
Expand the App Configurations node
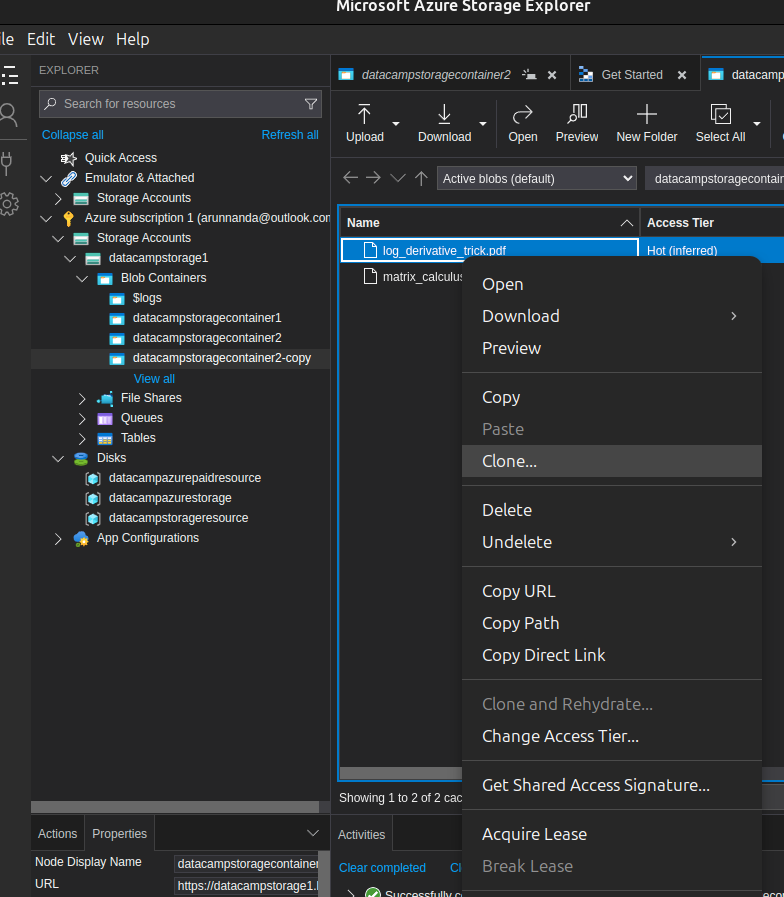pos(58,538)
